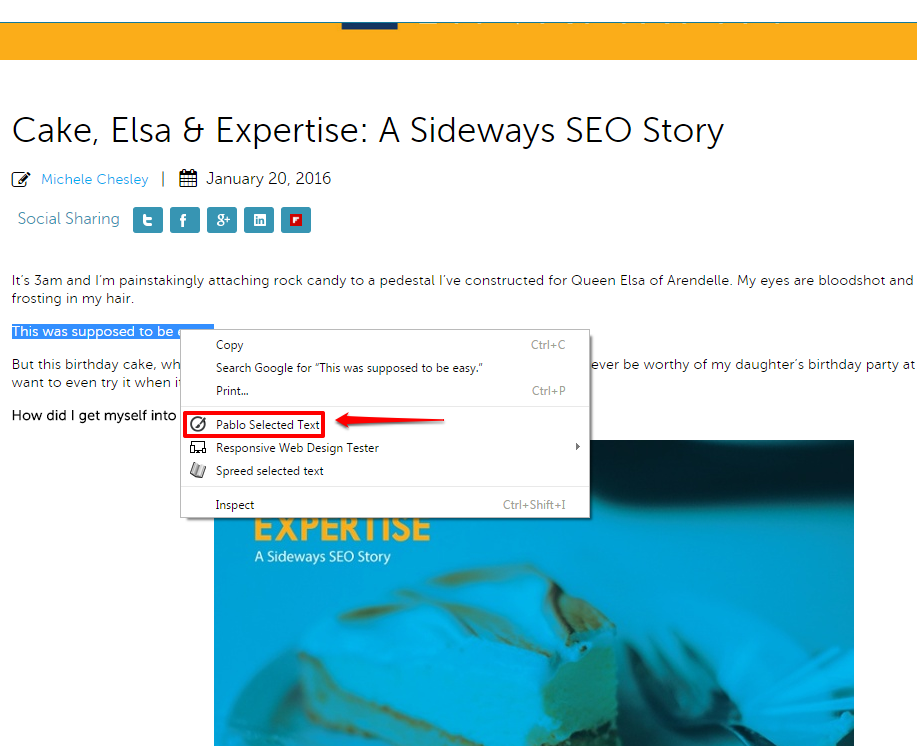This screenshot has width=917, height=746.
Task: Open the Michele Chesley author link
Action: point(94,180)
